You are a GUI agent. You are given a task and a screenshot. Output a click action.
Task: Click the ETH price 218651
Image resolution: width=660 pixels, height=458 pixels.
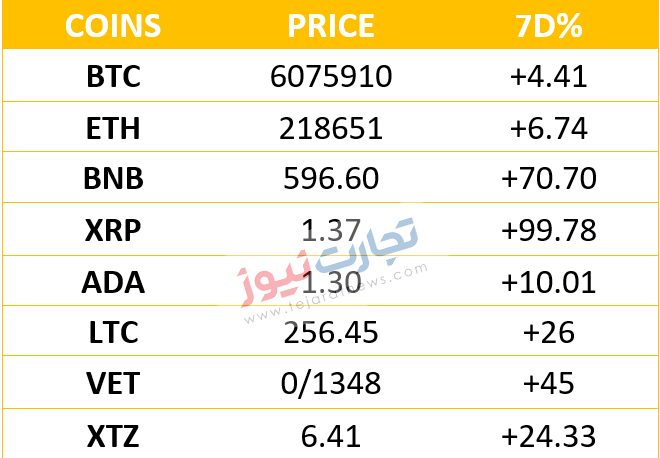pos(331,128)
